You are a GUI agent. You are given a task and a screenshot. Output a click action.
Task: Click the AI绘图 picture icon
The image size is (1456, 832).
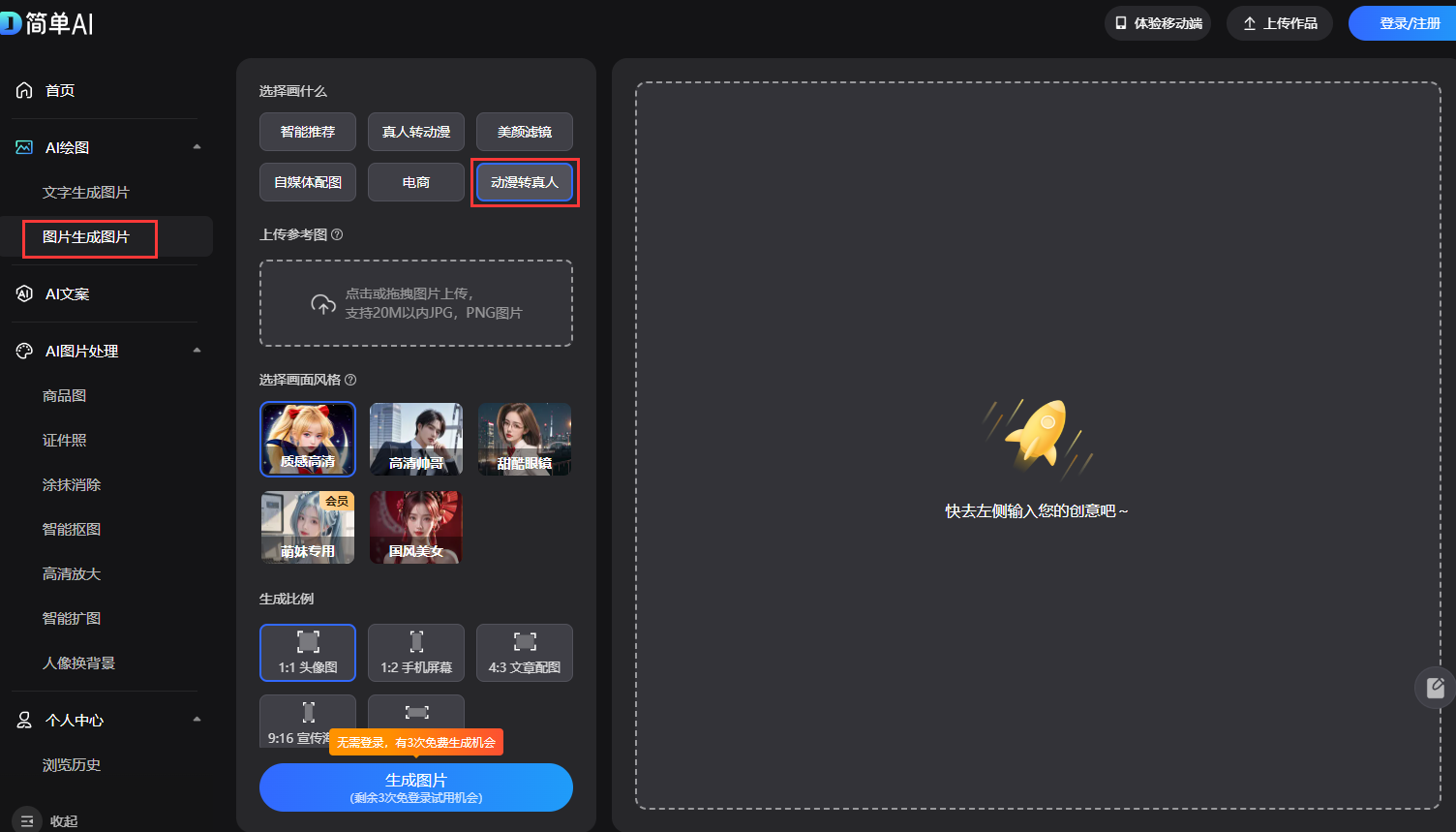[x=24, y=147]
